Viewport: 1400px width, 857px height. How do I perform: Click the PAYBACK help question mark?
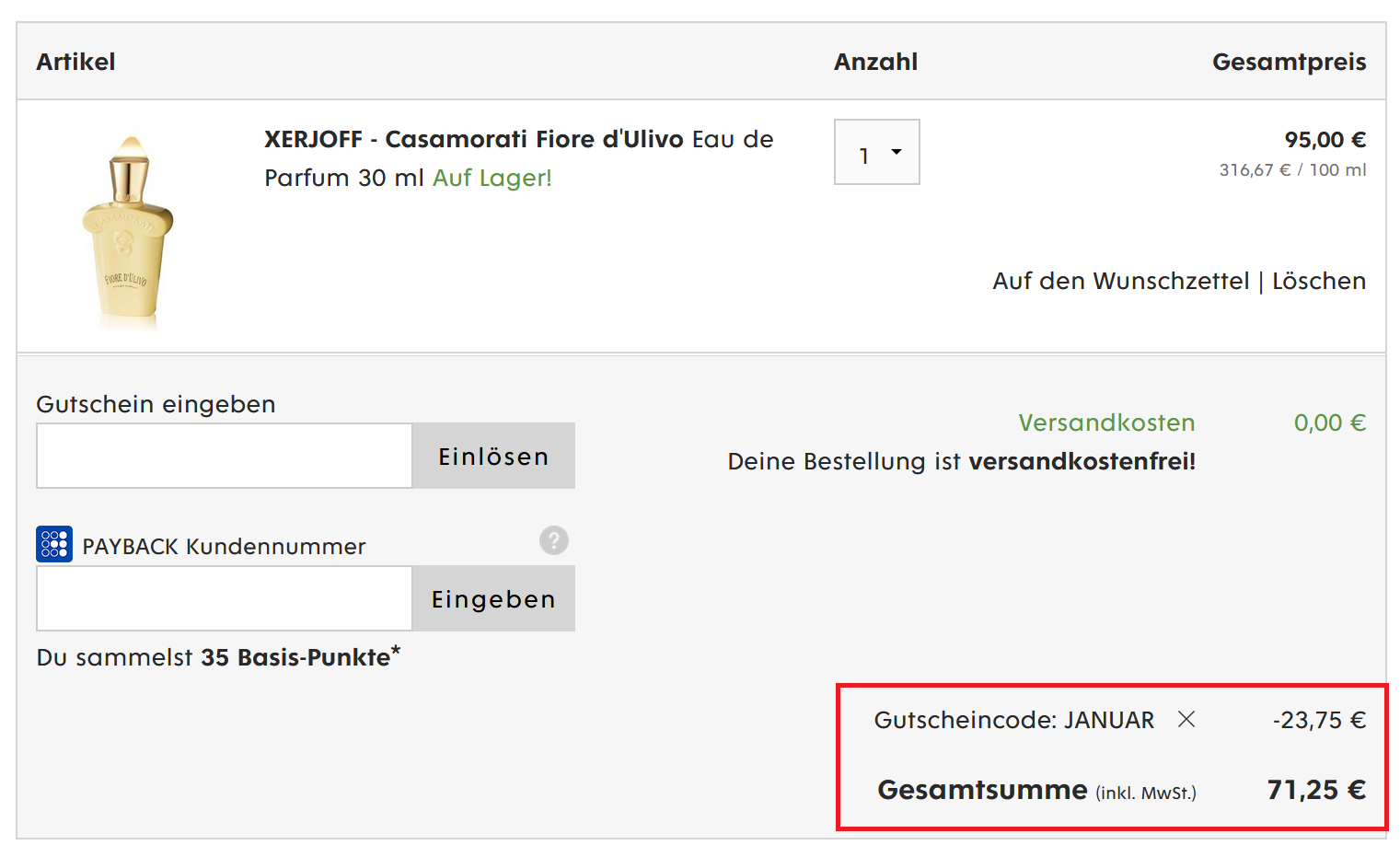point(553,540)
